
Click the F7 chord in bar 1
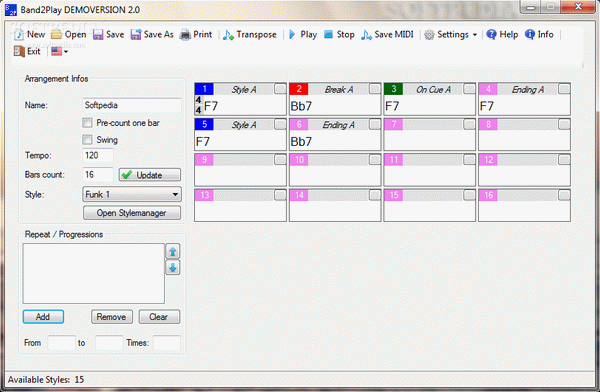pos(211,106)
